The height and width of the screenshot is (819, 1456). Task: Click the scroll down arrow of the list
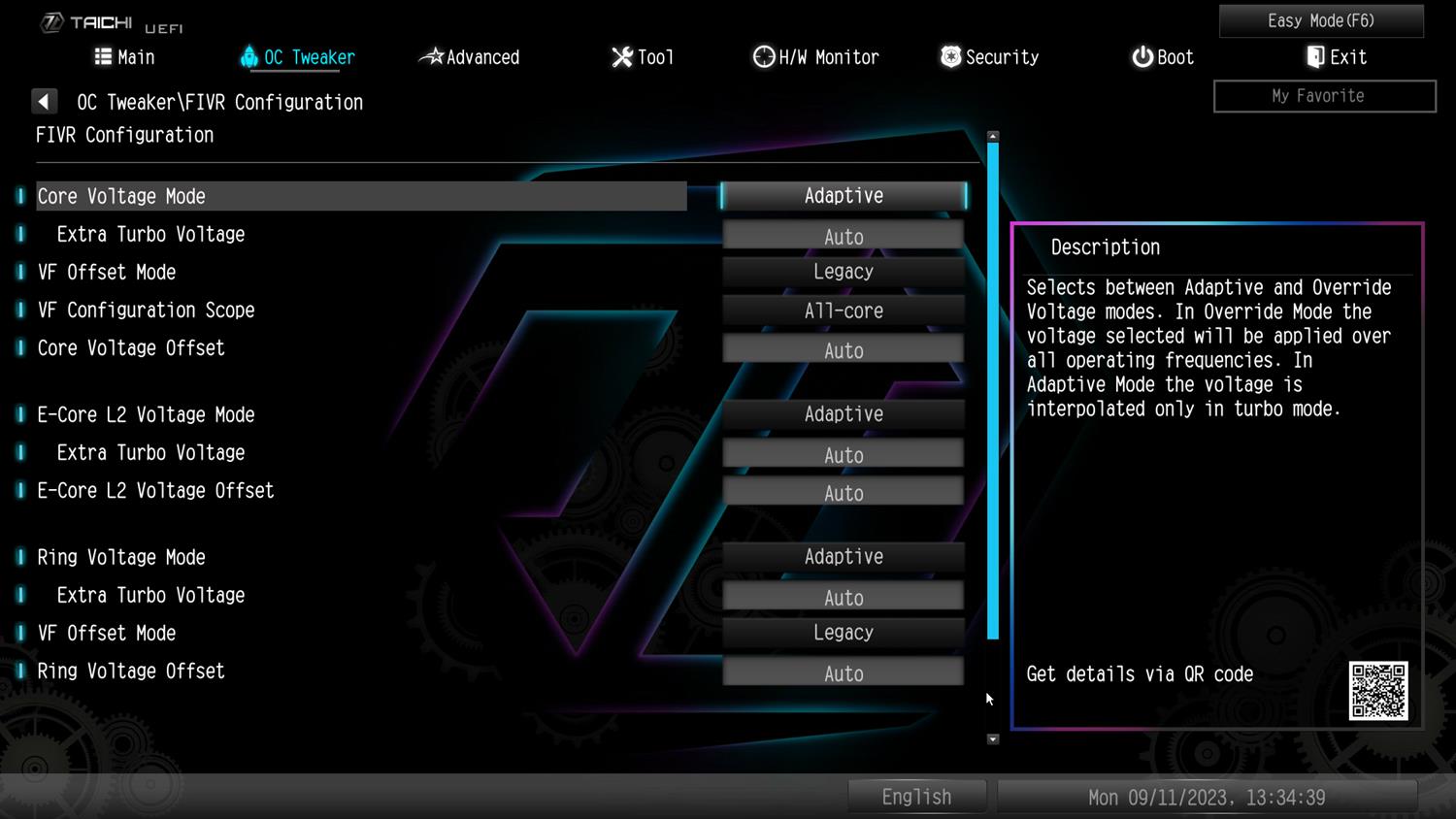click(x=993, y=739)
